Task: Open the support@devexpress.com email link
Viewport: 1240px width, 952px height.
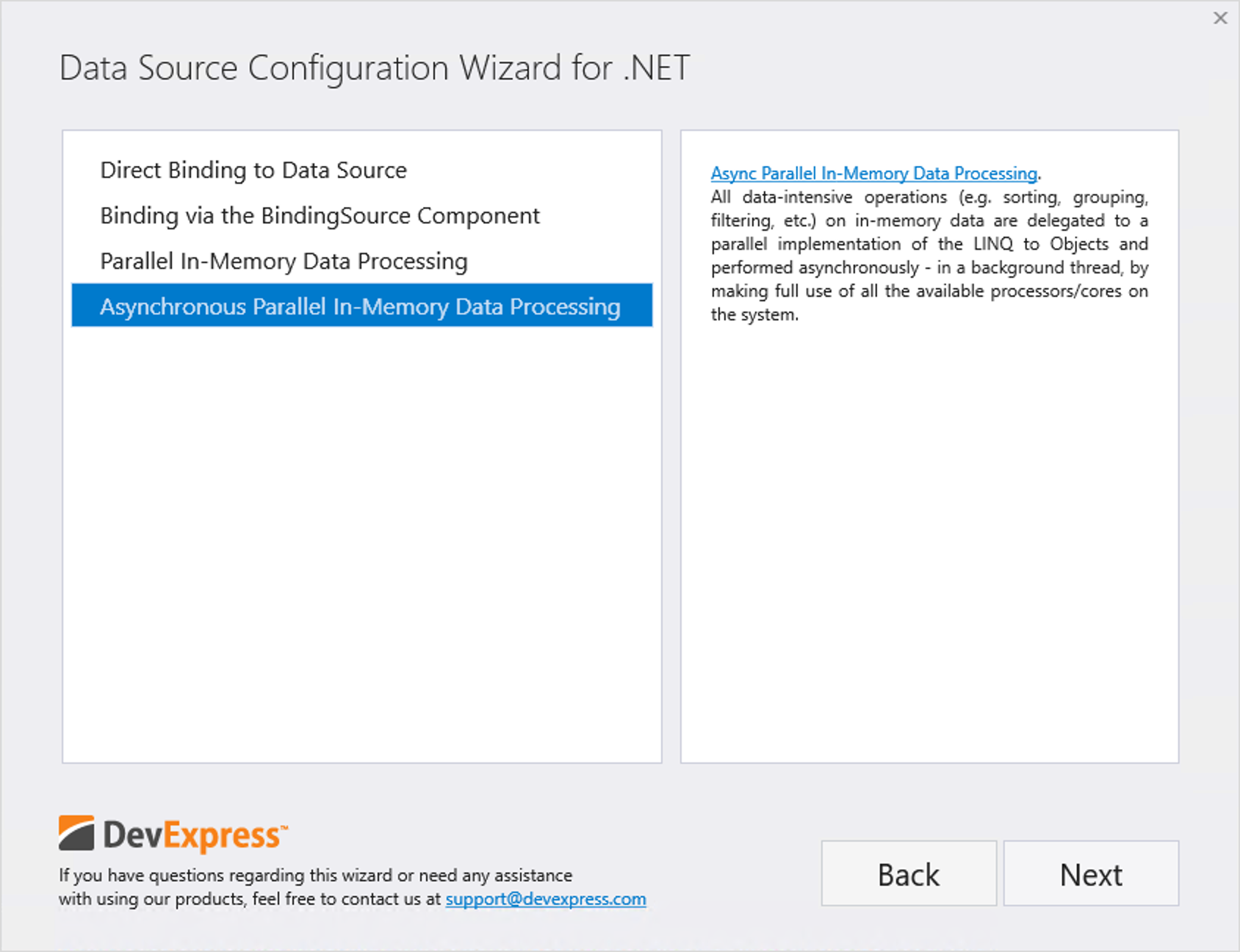Action: click(546, 899)
